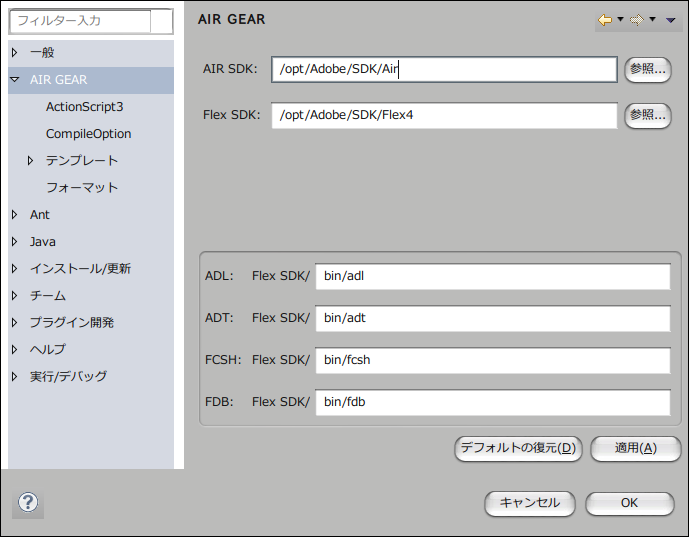Open the help question mark icon
Screen dimensions: 689x537
tap(28, 502)
